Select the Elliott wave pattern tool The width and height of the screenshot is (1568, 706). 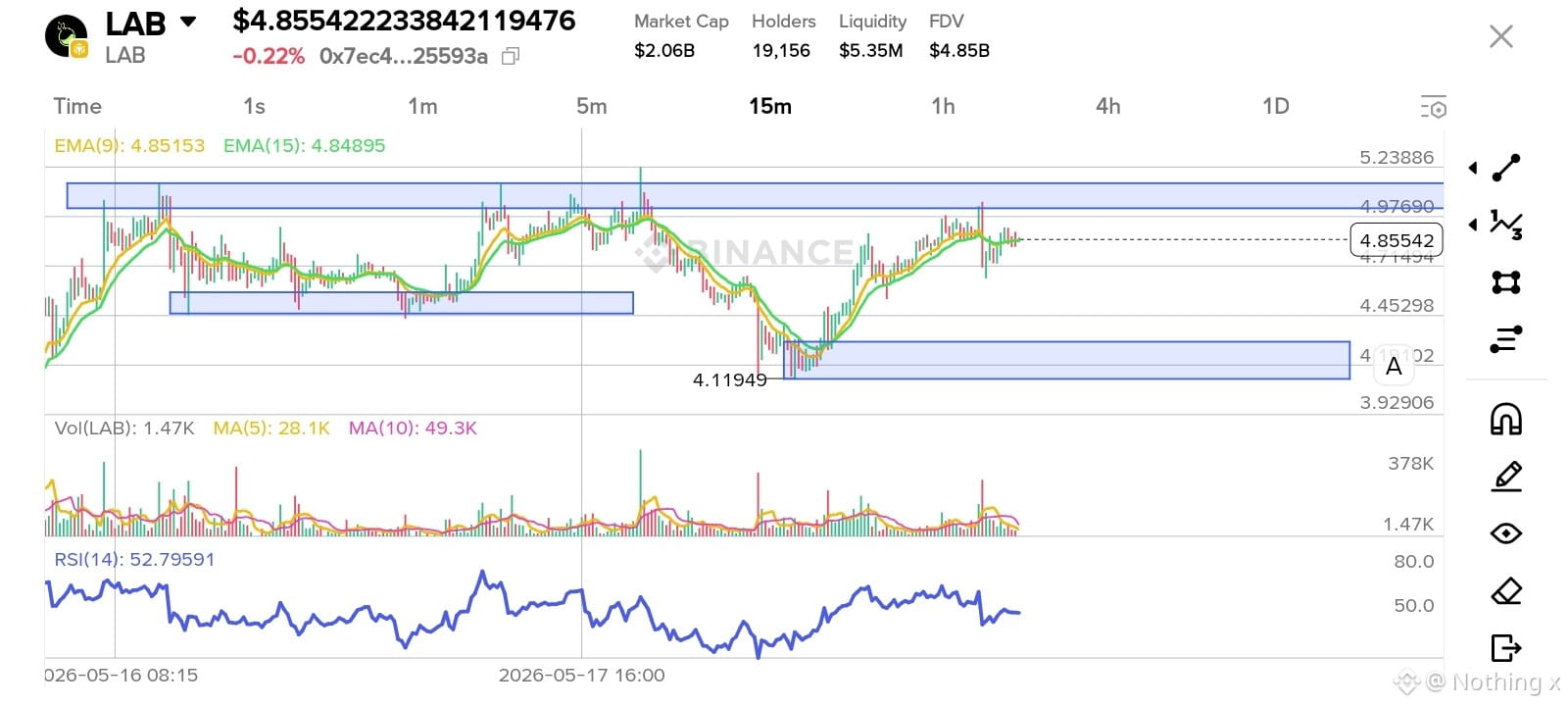point(1506,225)
